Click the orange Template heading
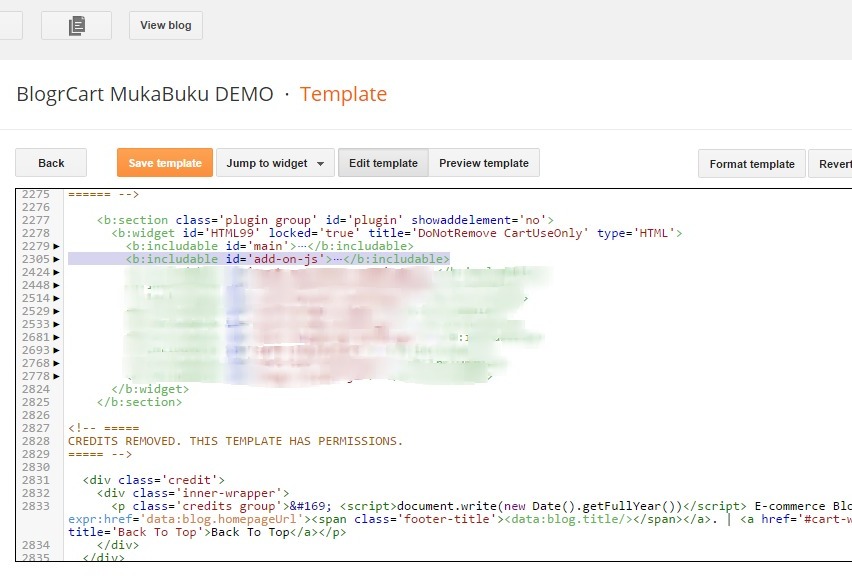The image size is (852, 583). click(x=343, y=94)
